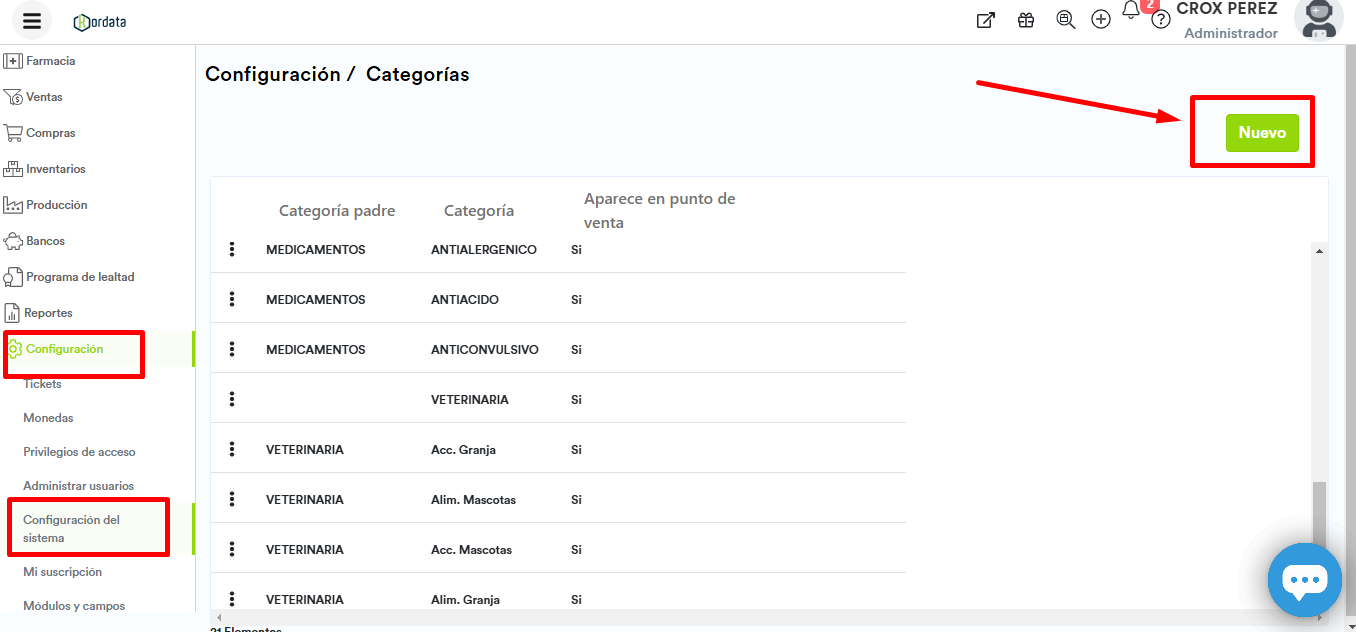Open the gift icon in header
The height and width of the screenshot is (632, 1356).
point(1026,20)
